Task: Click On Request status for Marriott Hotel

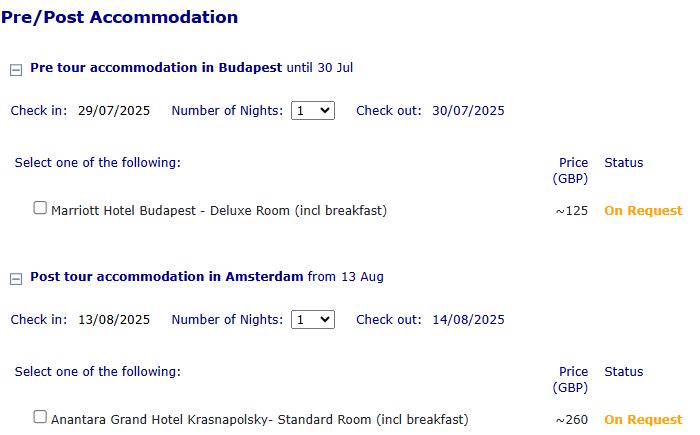Action: point(643,211)
